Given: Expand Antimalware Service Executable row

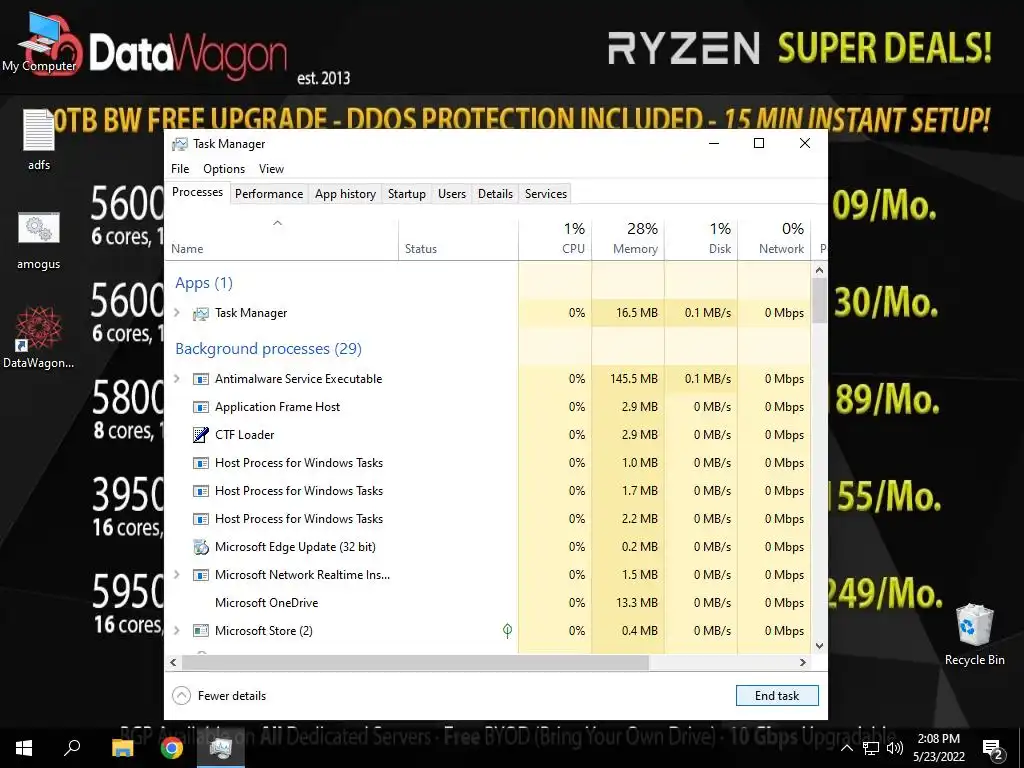Looking at the screenshot, I should (176, 379).
